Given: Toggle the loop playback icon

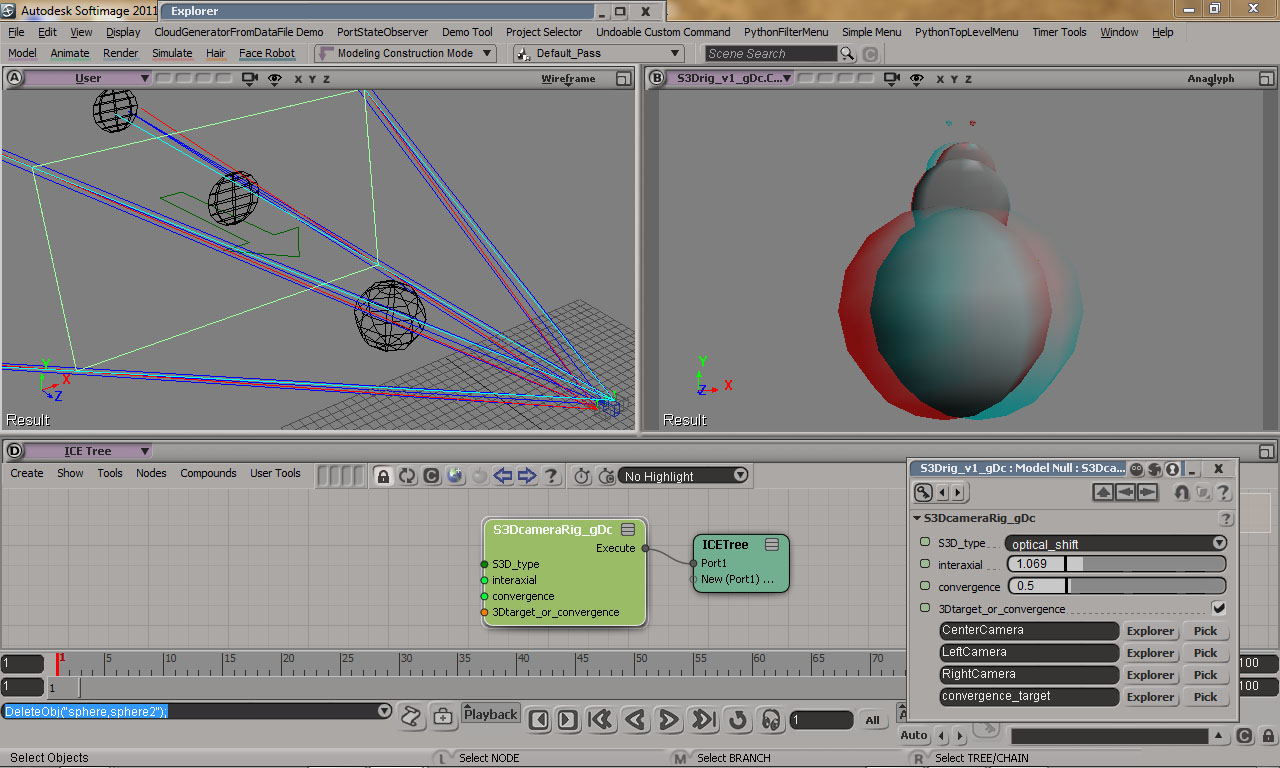Looking at the screenshot, I should coord(738,719).
